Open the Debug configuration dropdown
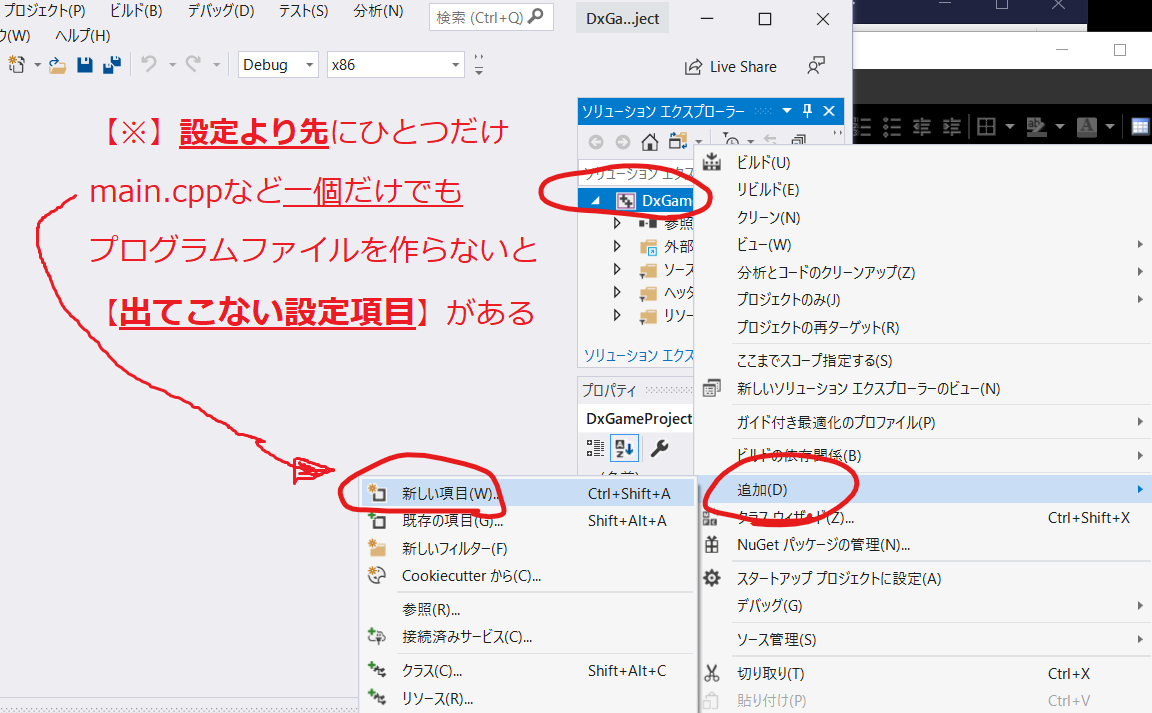 309,65
